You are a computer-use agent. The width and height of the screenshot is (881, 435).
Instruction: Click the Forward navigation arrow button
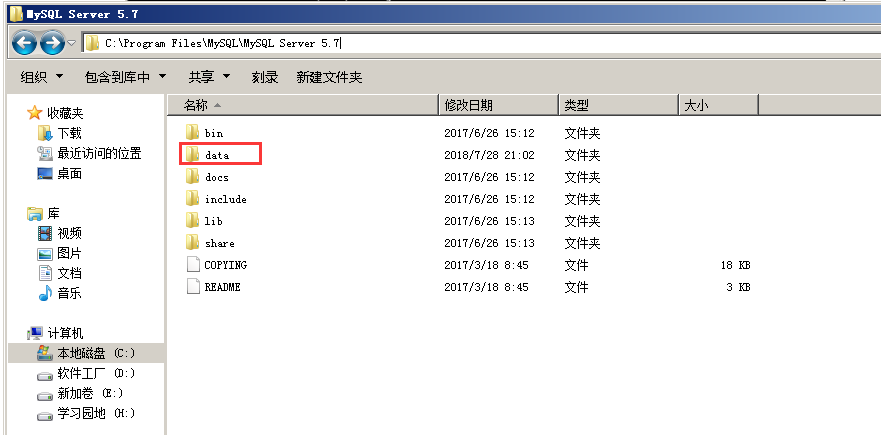pos(52,43)
